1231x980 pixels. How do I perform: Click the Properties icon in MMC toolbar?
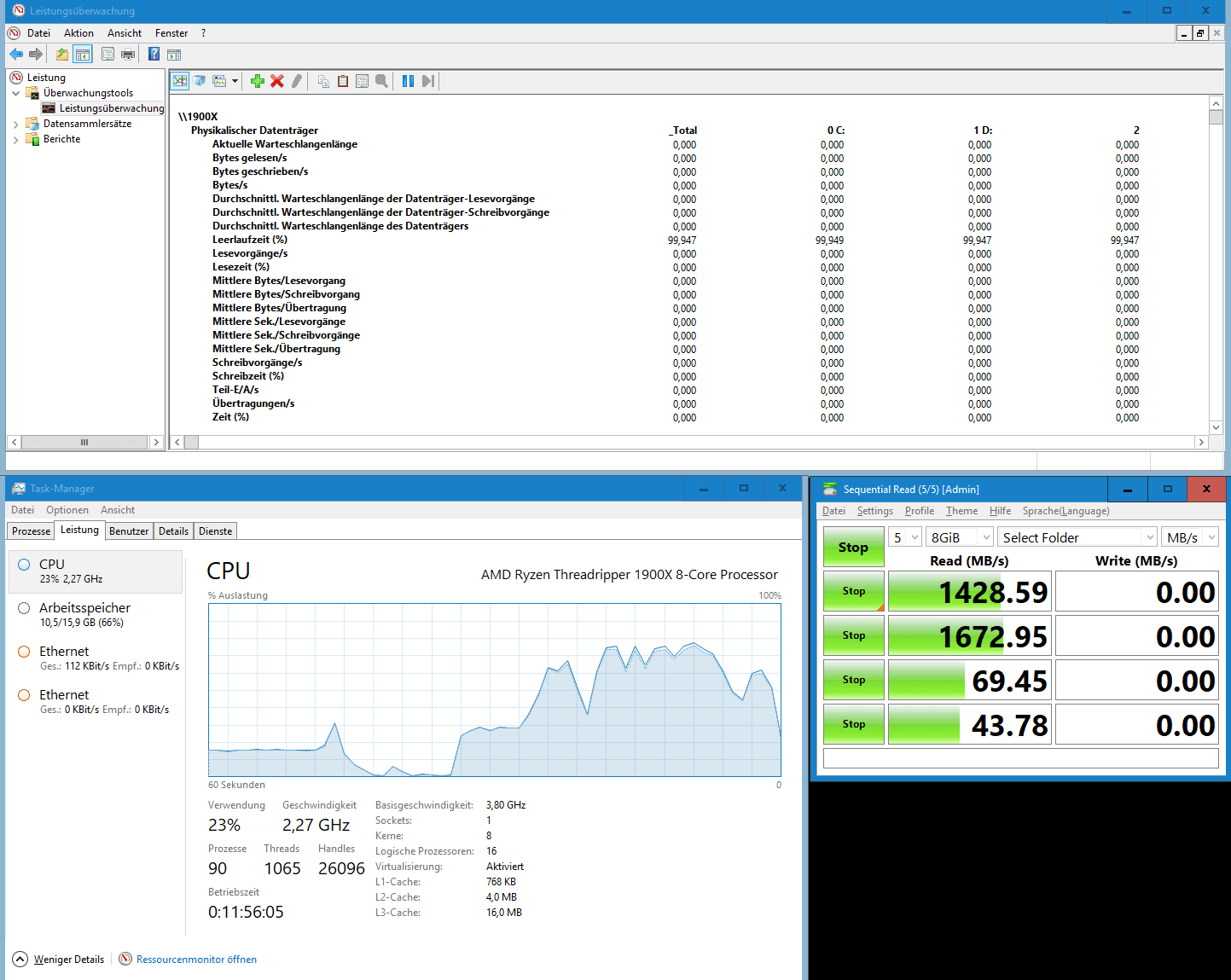(107, 55)
